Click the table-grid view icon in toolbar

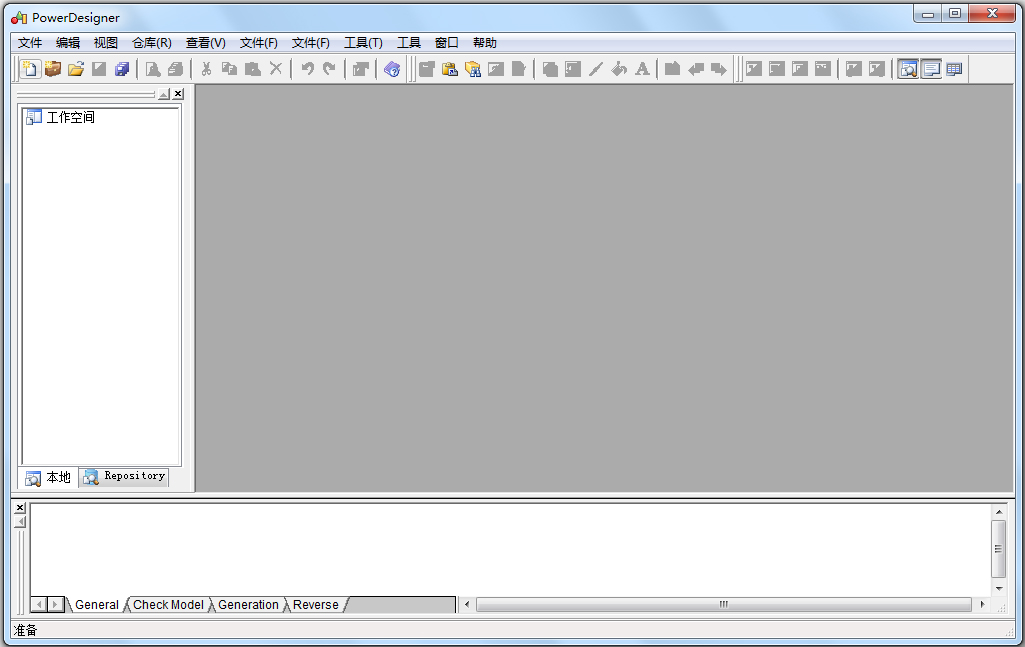(x=954, y=69)
